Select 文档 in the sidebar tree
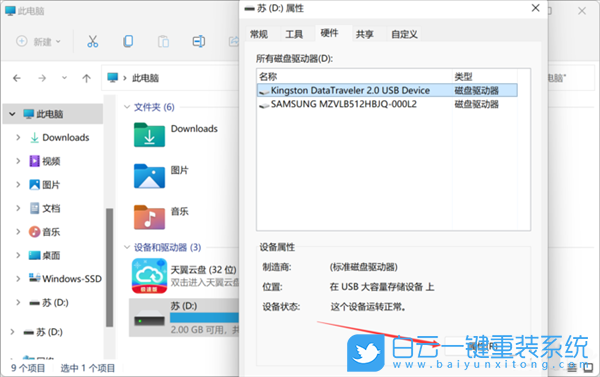Viewport: 600px width, 377px height. point(45,208)
